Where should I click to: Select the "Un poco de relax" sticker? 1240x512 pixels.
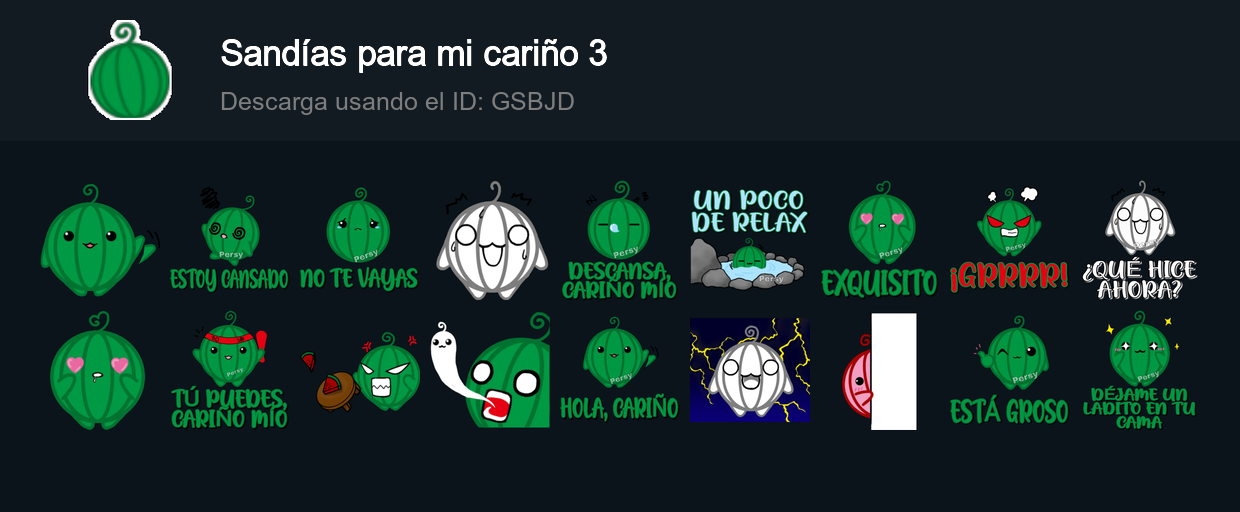[x=749, y=238]
